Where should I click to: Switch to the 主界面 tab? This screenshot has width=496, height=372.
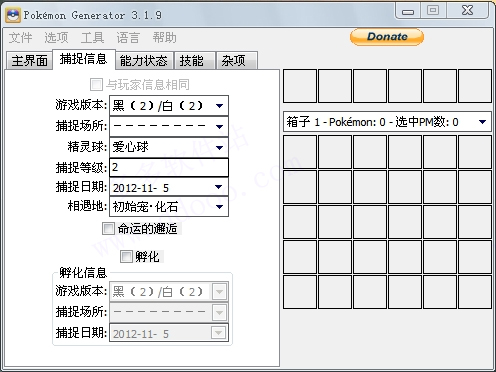coord(29,61)
